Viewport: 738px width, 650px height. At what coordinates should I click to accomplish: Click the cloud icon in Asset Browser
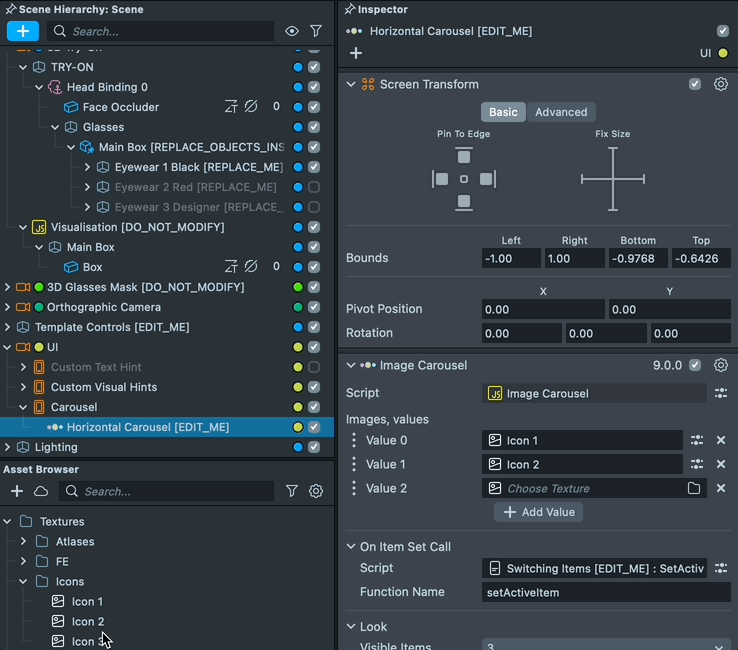tap(41, 491)
